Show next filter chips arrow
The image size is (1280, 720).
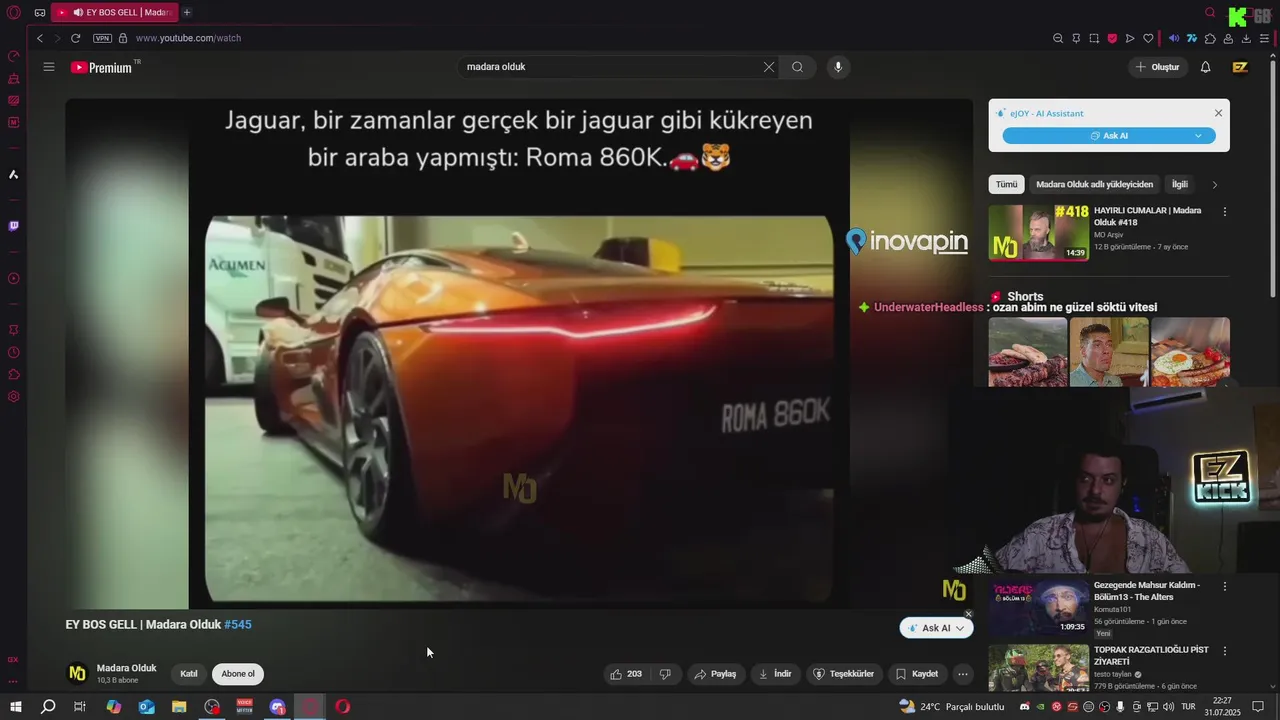1215,185
